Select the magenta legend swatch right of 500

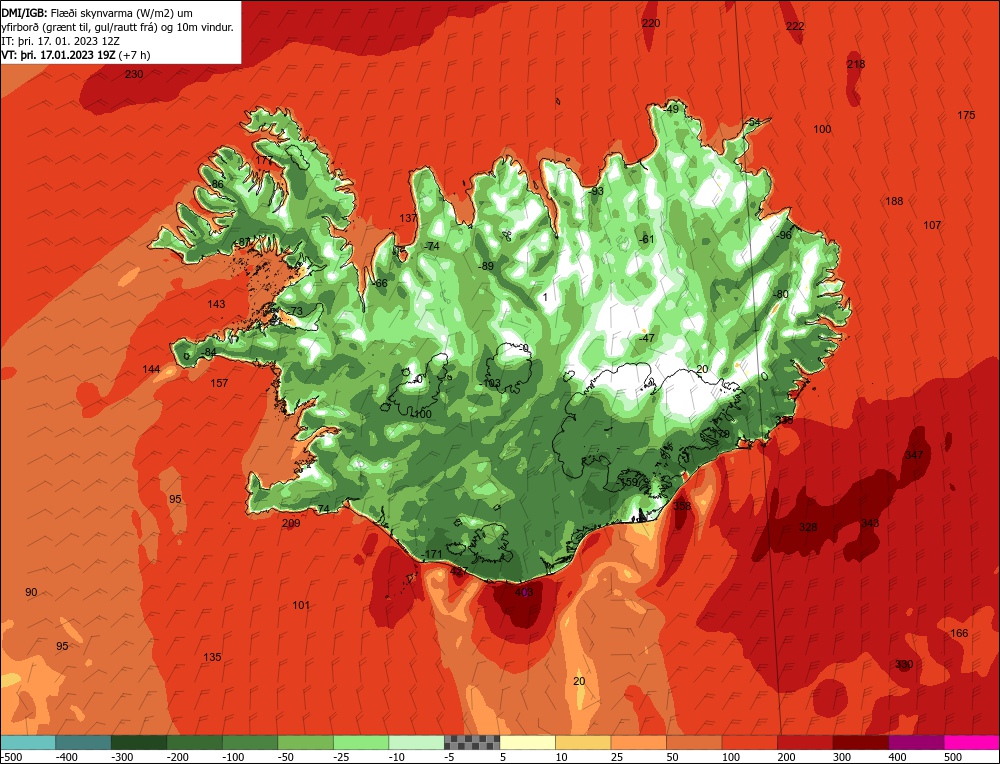[x=971, y=742]
